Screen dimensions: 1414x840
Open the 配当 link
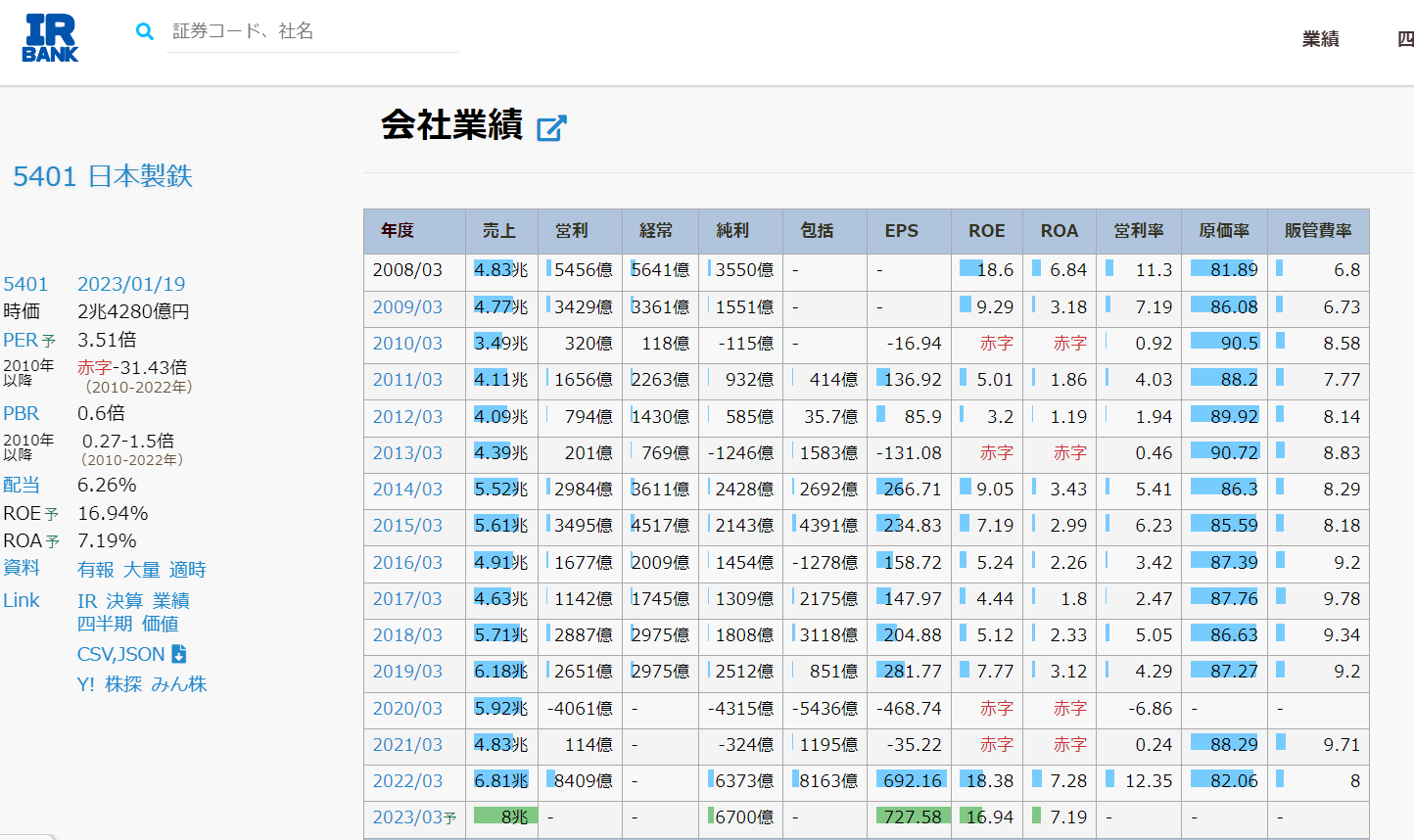click(22, 485)
